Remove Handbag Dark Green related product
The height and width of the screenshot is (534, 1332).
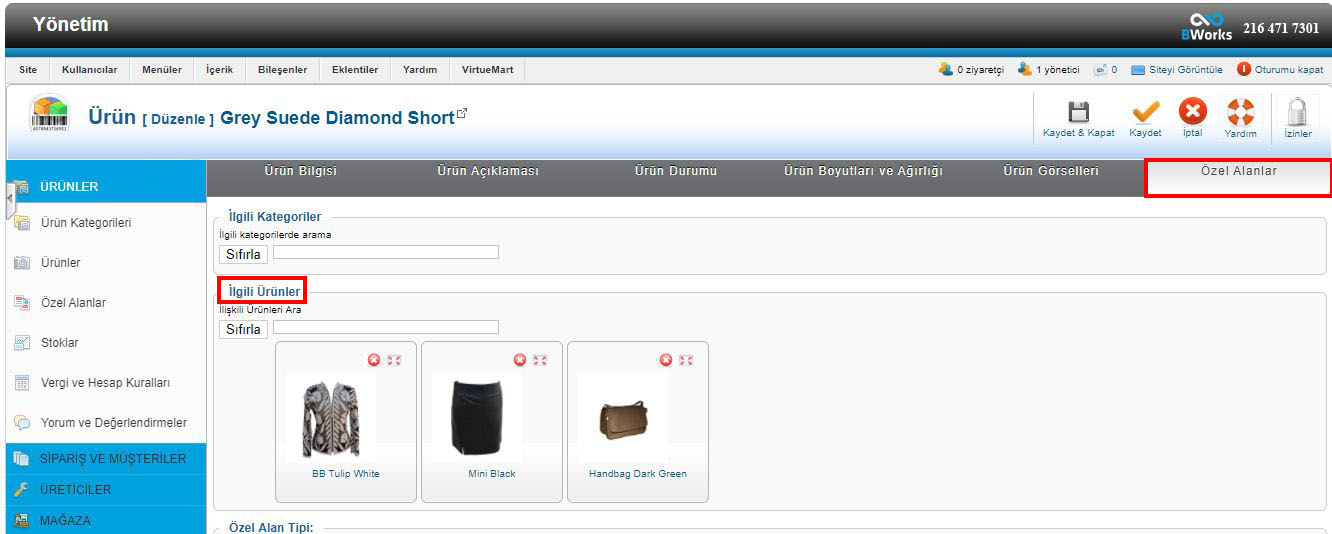666,360
